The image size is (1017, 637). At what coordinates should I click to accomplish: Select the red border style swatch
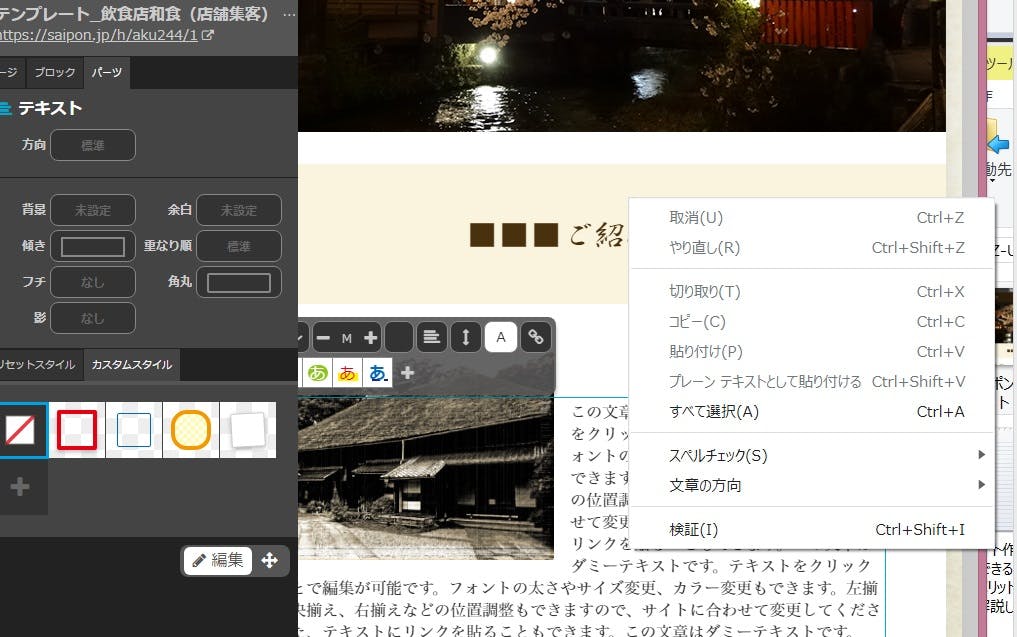point(77,430)
